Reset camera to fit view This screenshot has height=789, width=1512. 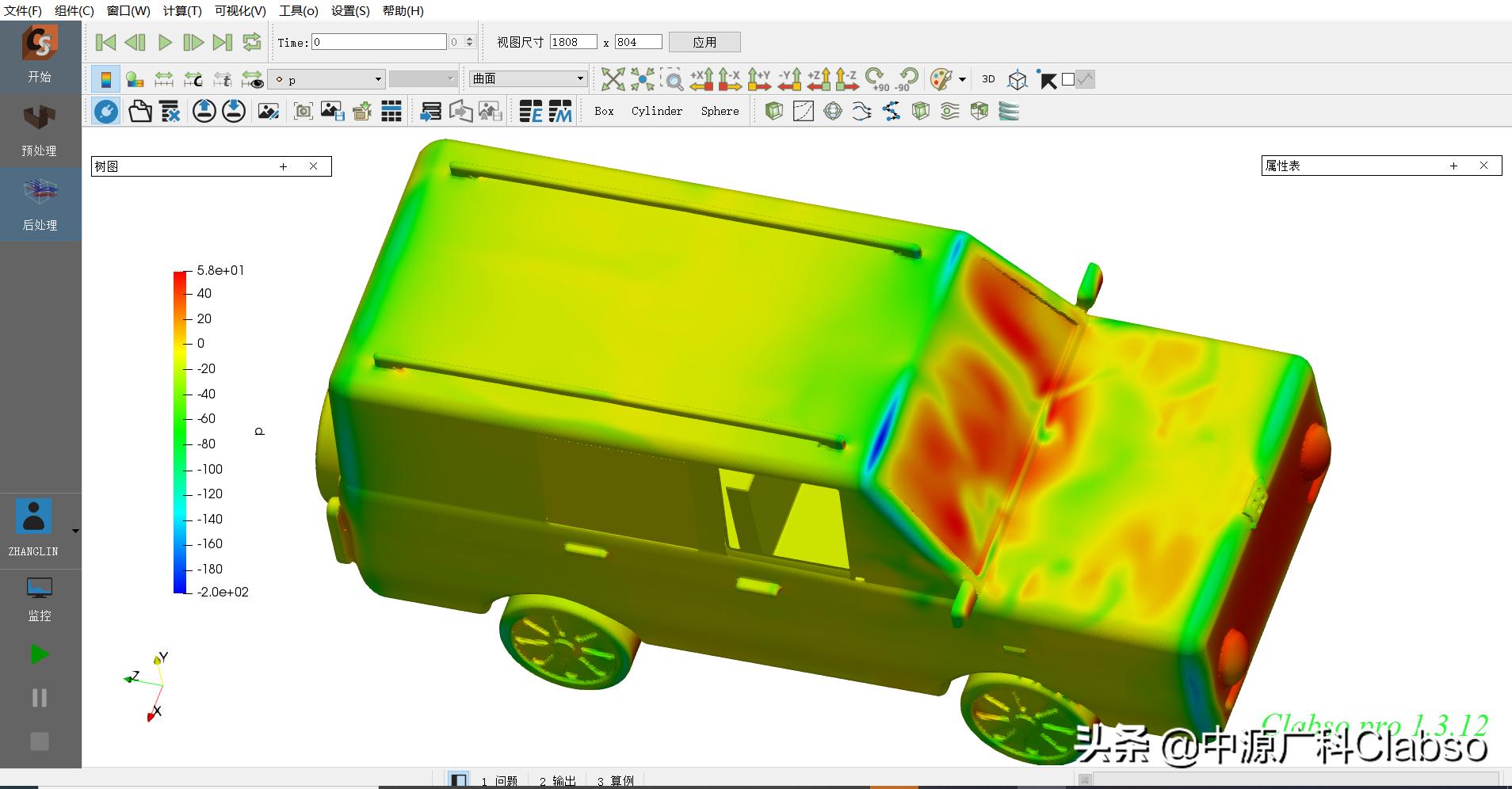613,79
